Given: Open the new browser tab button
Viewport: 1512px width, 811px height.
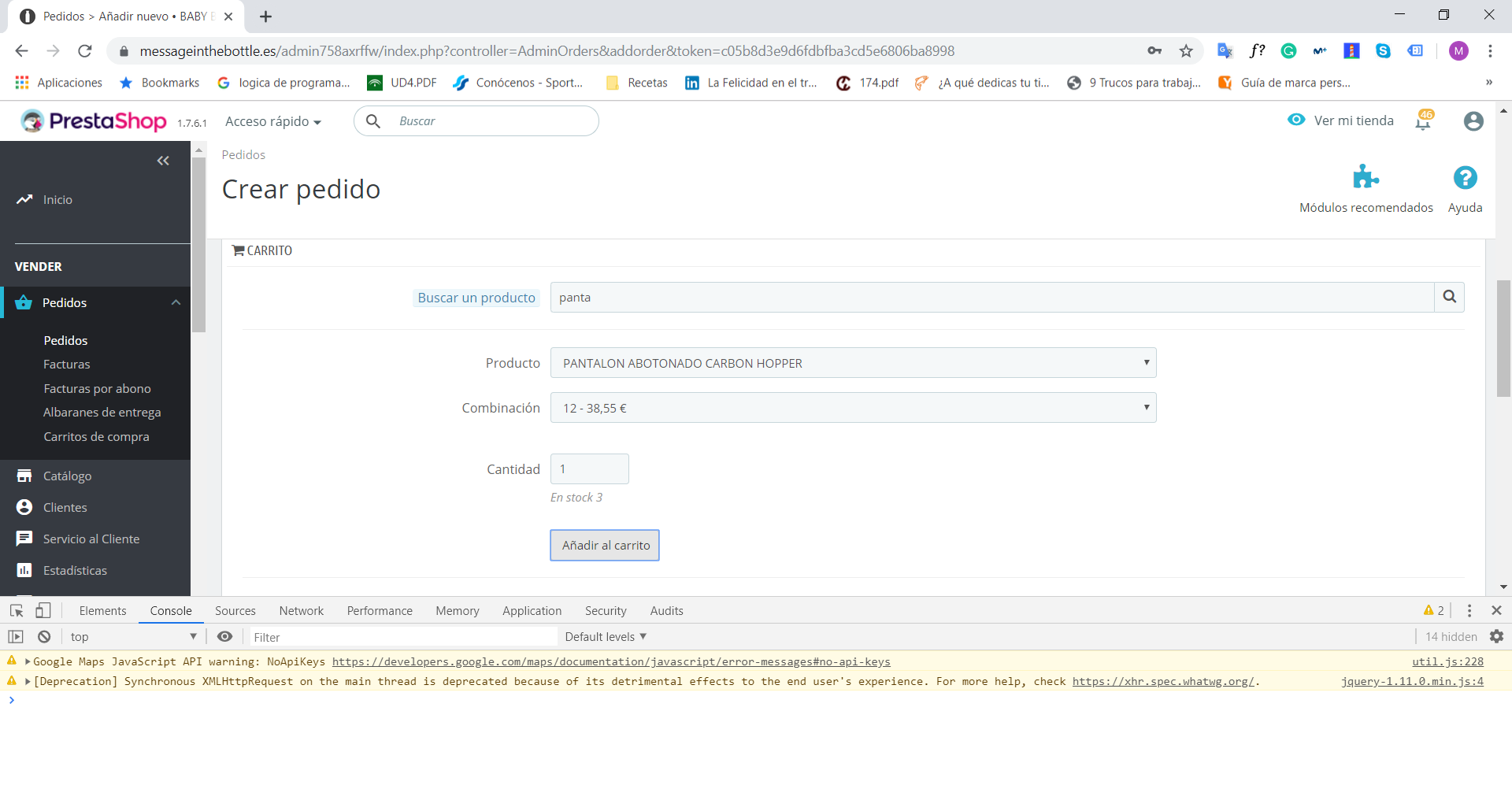Looking at the screenshot, I should coord(265,17).
